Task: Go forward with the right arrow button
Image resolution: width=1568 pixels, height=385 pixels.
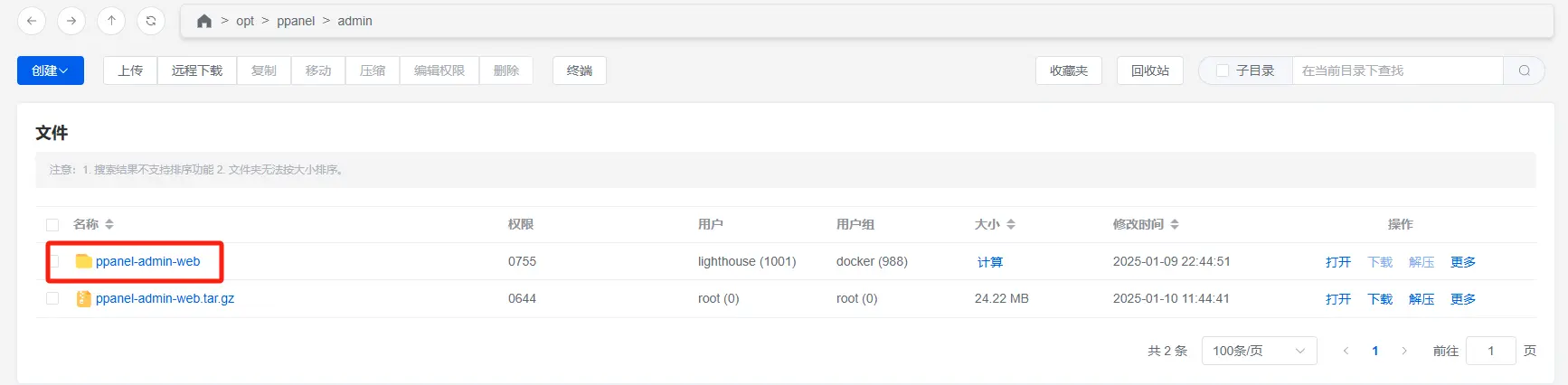Action: click(71, 21)
